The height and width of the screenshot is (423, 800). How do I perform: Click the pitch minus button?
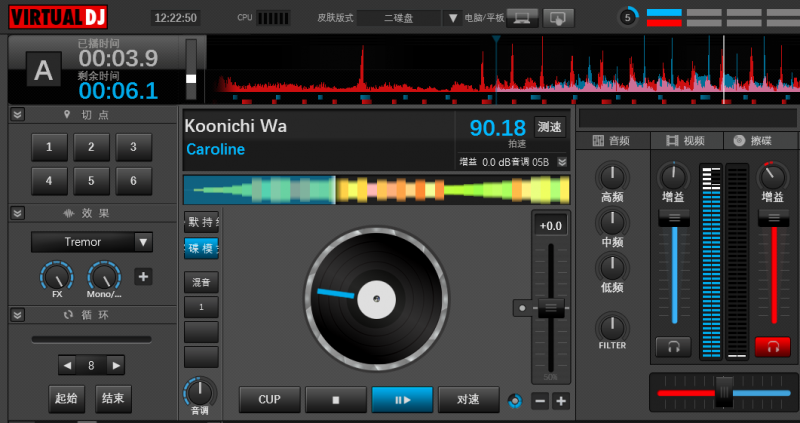point(540,401)
